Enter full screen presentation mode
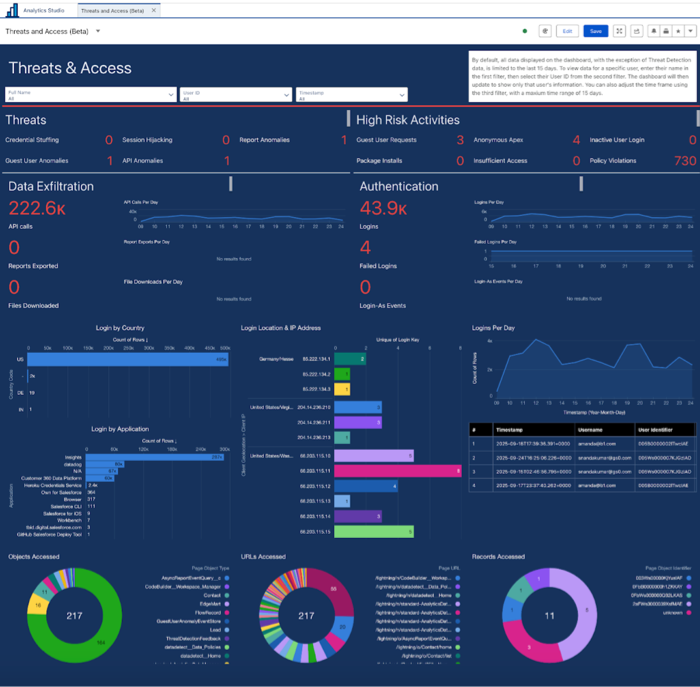 (619, 31)
